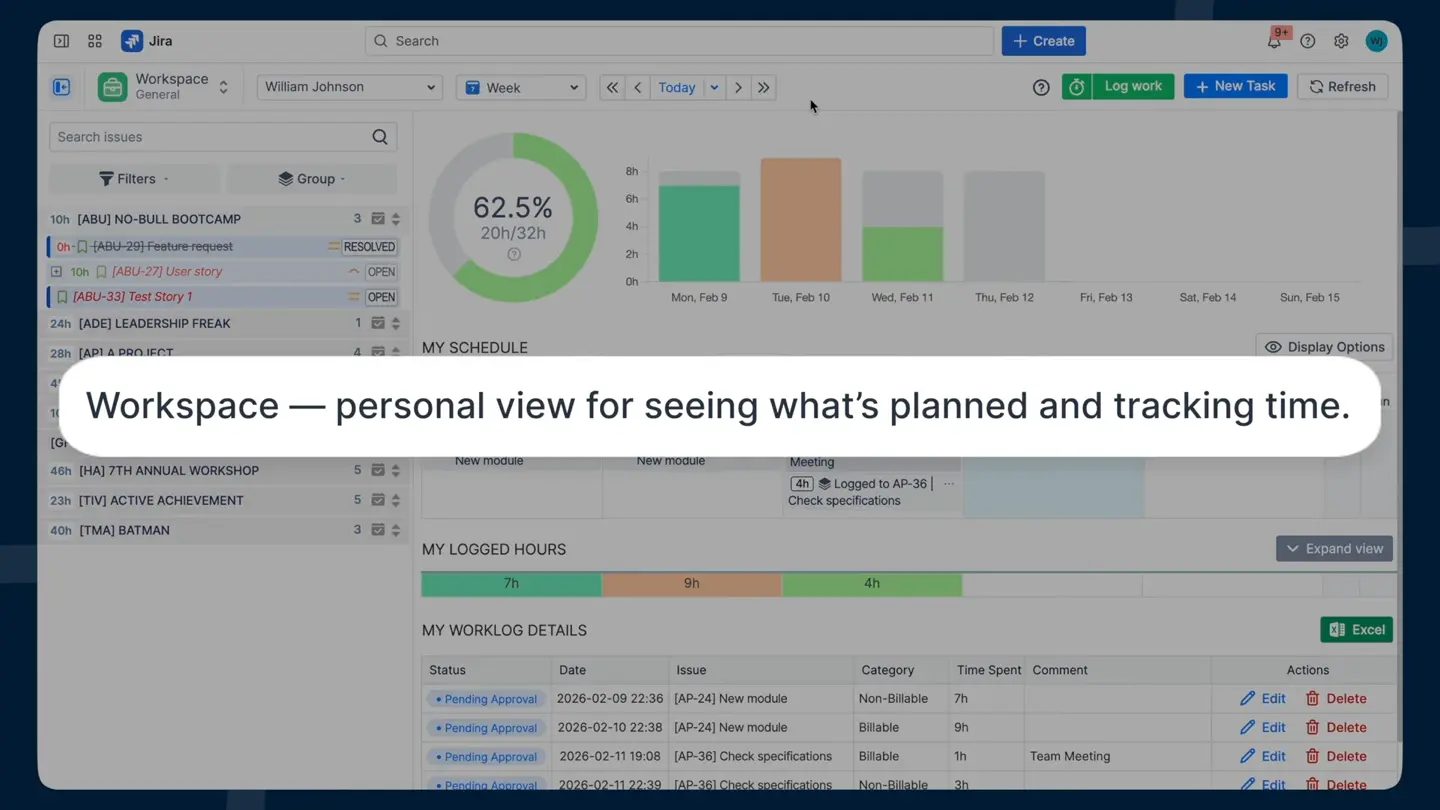
Task: Click the Jira logo icon
Action: (131, 41)
